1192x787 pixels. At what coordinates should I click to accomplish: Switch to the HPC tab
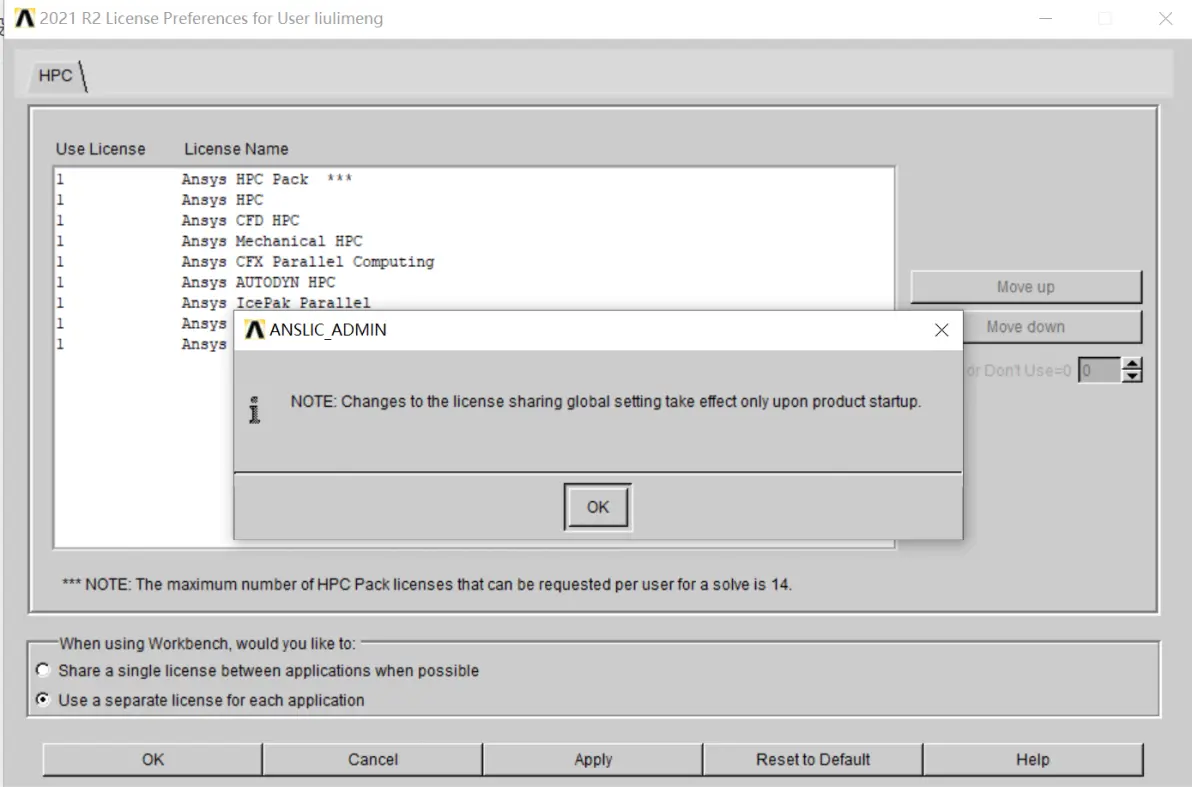click(55, 75)
